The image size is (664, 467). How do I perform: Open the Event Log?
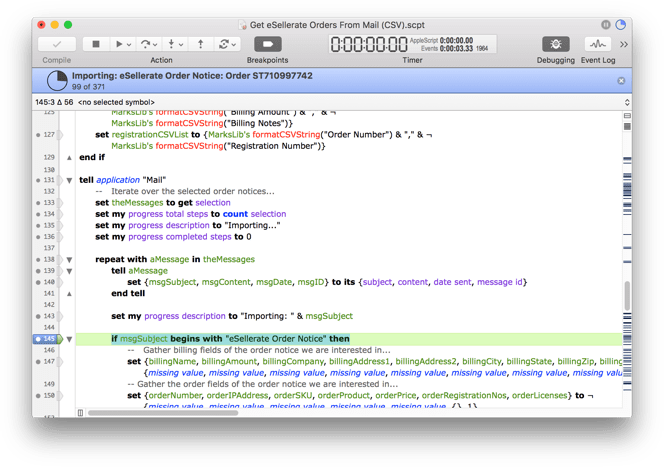click(x=598, y=44)
